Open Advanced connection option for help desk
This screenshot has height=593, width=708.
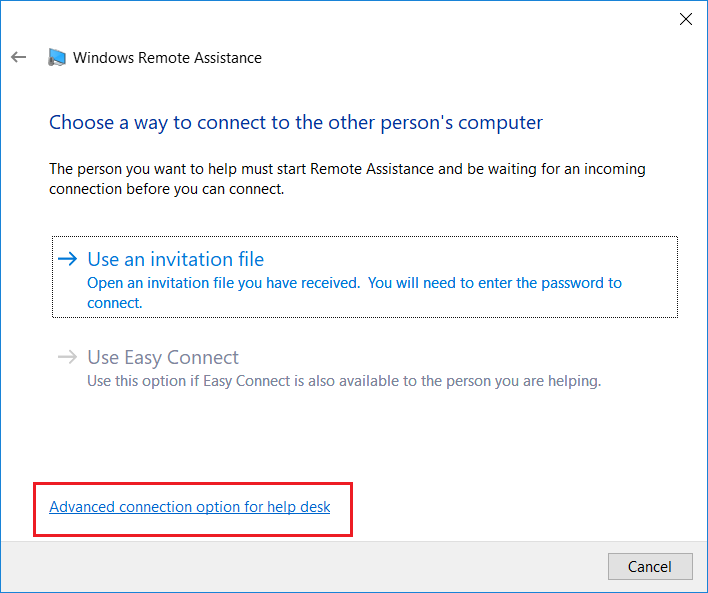(190, 507)
